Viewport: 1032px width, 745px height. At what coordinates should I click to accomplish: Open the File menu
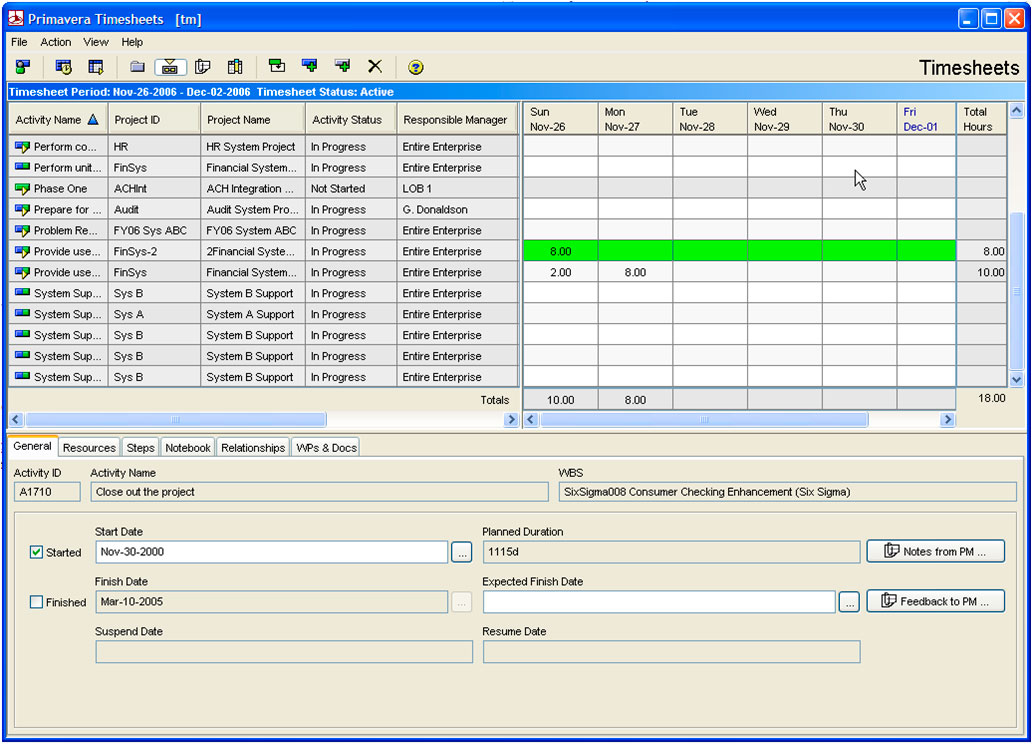pos(19,42)
